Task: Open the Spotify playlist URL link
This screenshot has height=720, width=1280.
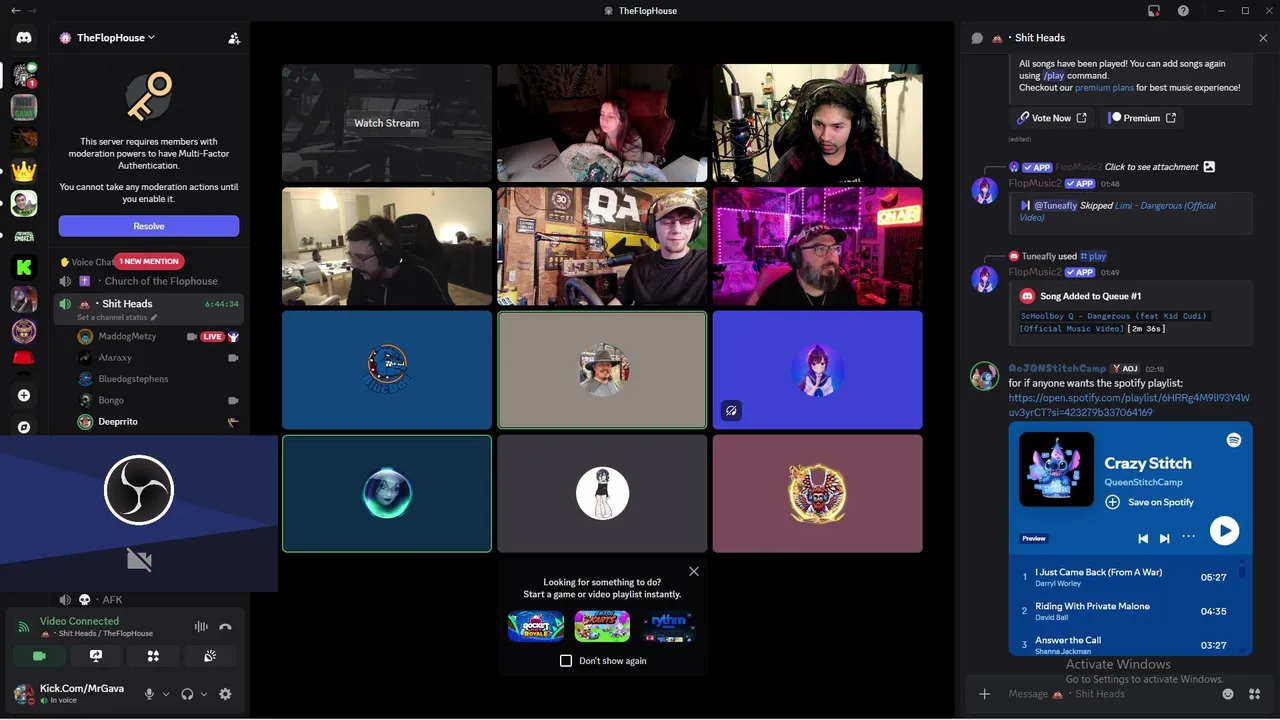Action: [1128, 405]
